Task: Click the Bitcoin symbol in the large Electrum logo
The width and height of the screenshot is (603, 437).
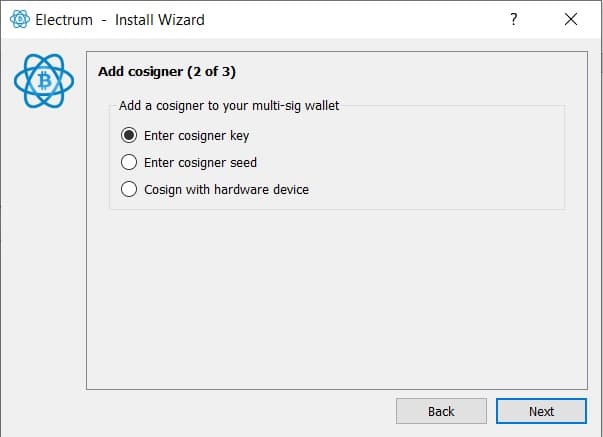Action: tap(45, 81)
